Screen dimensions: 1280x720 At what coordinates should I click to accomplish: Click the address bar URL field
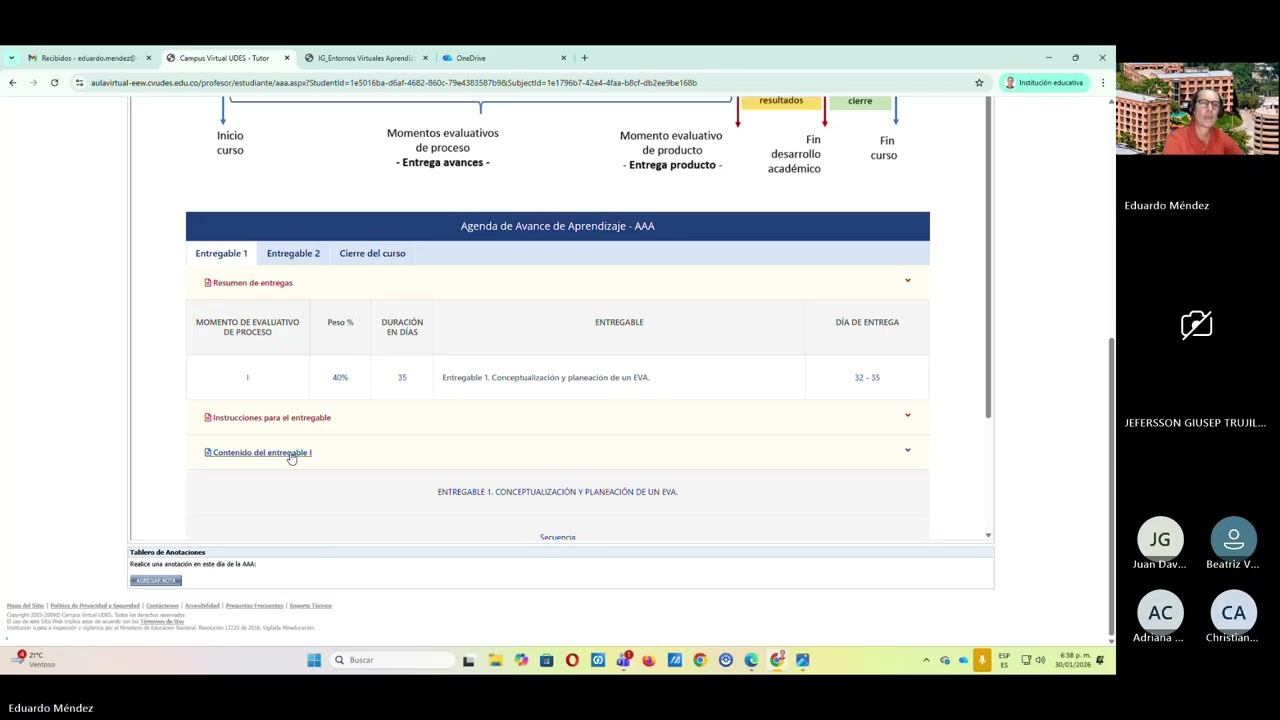point(520,83)
